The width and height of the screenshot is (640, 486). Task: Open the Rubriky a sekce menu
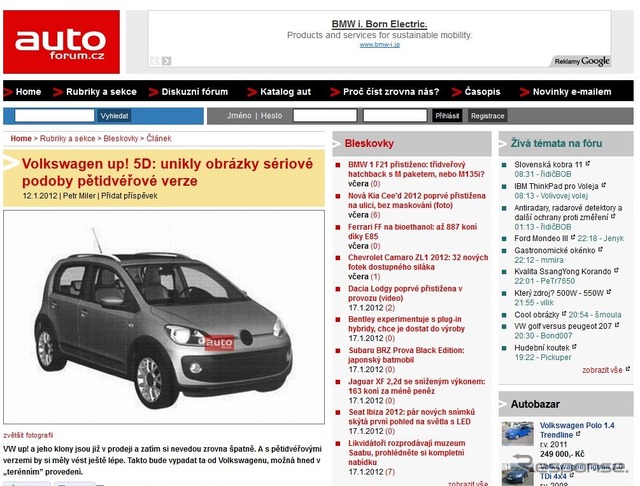(x=101, y=92)
